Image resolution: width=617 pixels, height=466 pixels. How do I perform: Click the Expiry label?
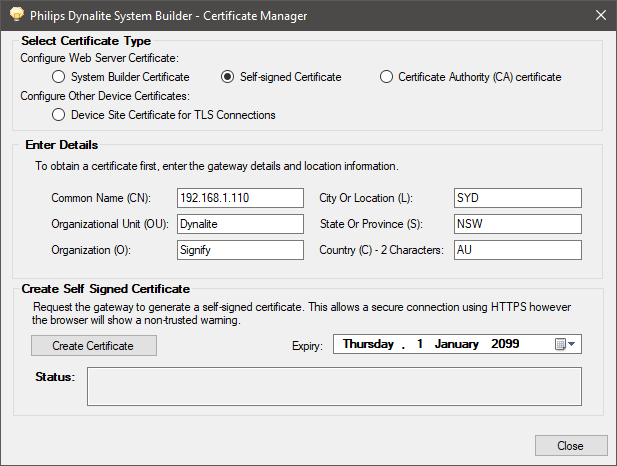pos(307,346)
